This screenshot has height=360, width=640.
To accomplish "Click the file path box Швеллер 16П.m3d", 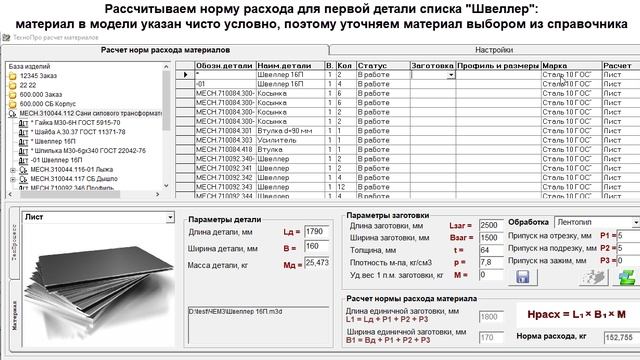I will 258,326.
